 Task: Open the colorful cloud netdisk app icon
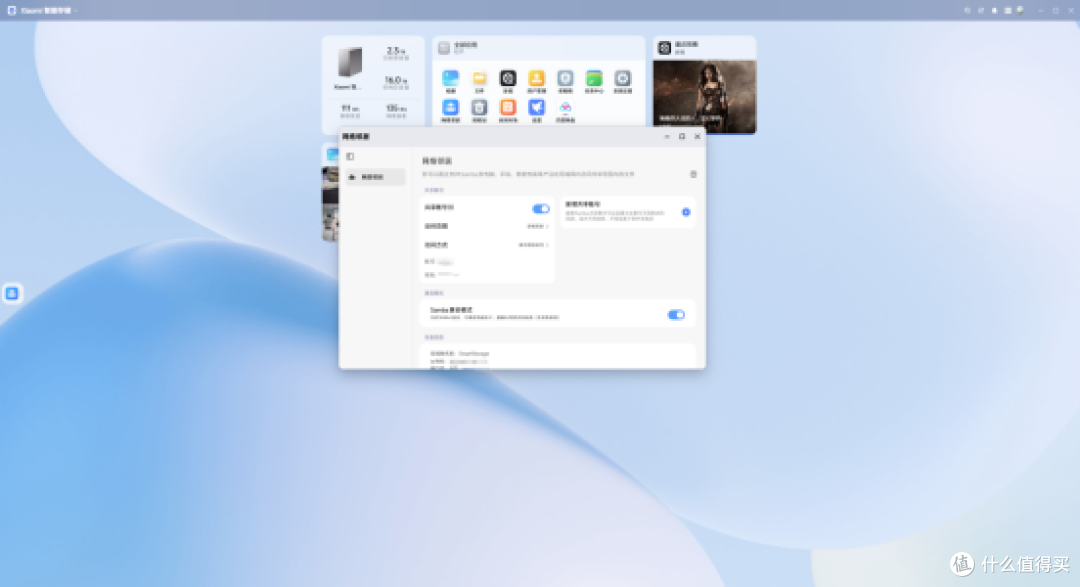pos(565,107)
